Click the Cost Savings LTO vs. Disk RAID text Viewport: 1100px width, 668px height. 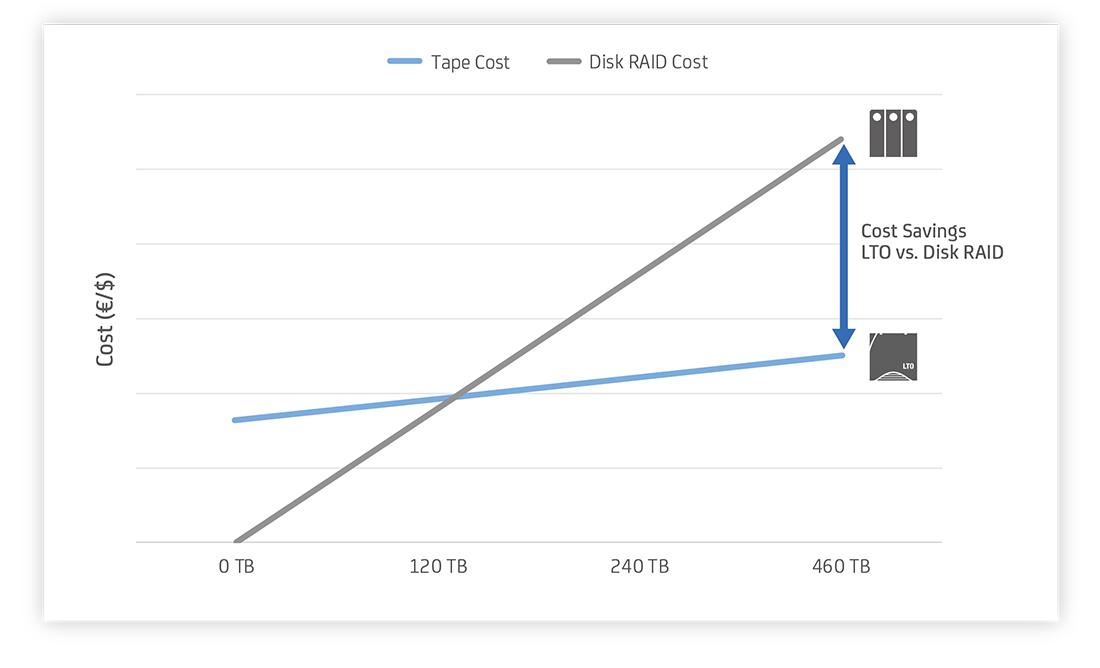932,241
